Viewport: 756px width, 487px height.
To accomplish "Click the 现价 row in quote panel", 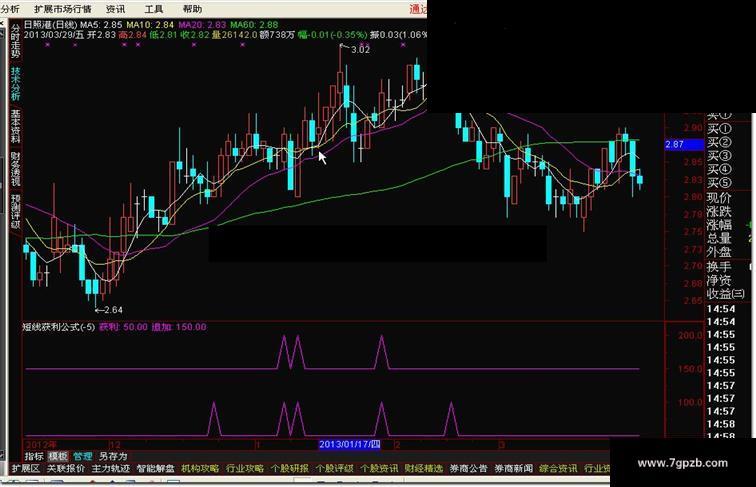I will (719, 198).
